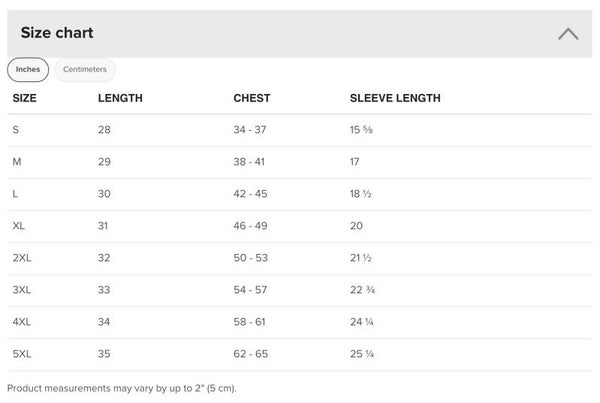Click the SIZE column header
This screenshot has height=403, width=600.
(25, 98)
